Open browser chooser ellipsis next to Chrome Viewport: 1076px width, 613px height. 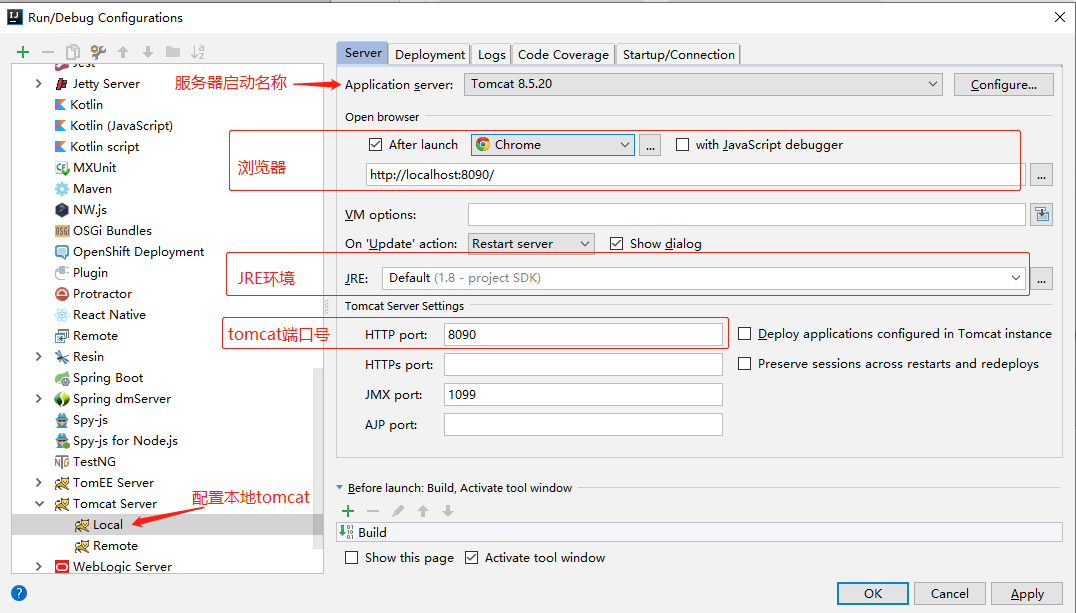click(x=650, y=145)
